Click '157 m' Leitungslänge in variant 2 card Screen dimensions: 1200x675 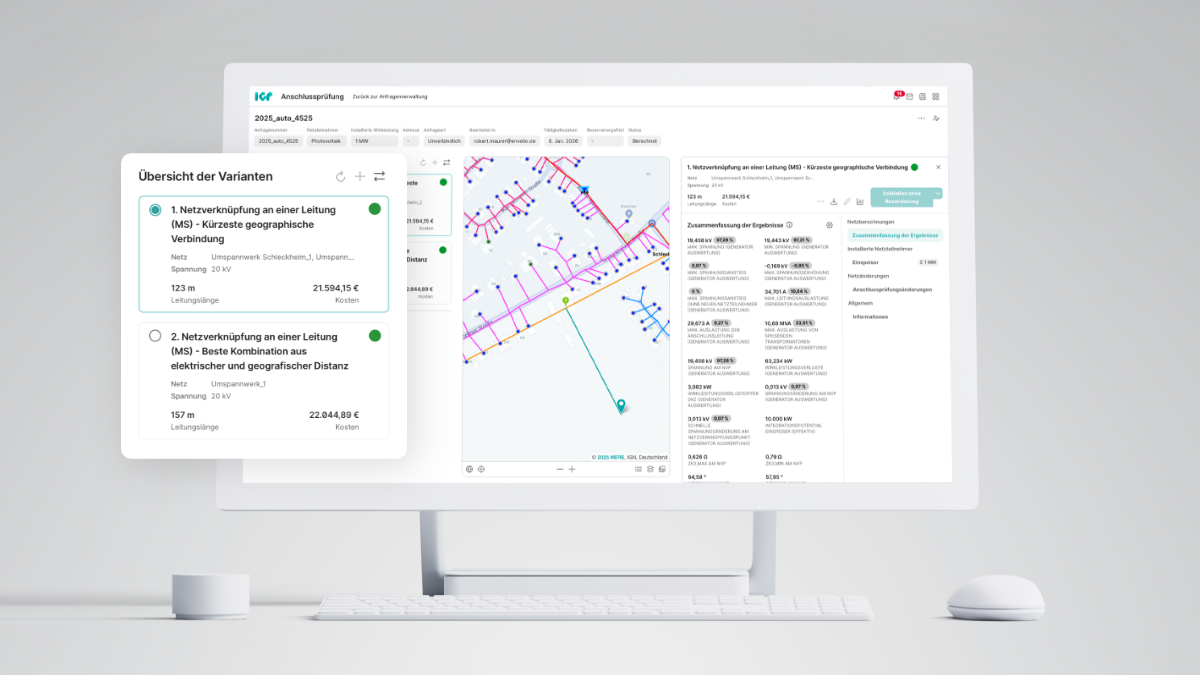(183, 415)
